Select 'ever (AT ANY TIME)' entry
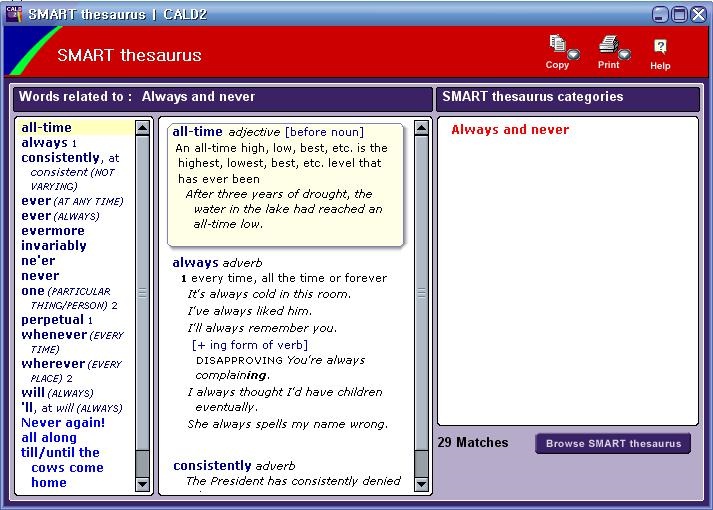Viewport: 713px width, 510px height. [x=72, y=201]
